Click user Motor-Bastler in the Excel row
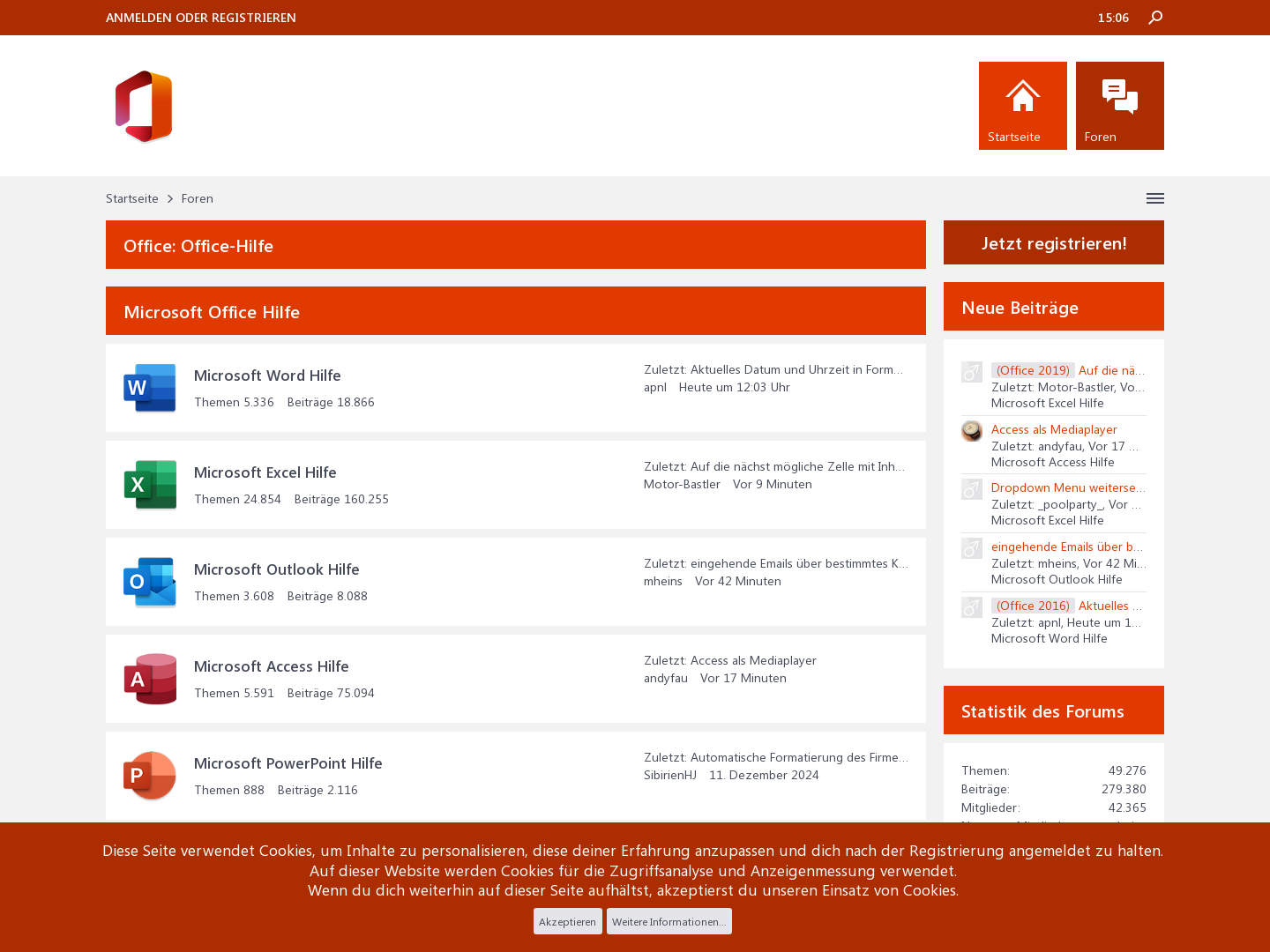The image size is (1270, 952). click(x=682, y=484)
